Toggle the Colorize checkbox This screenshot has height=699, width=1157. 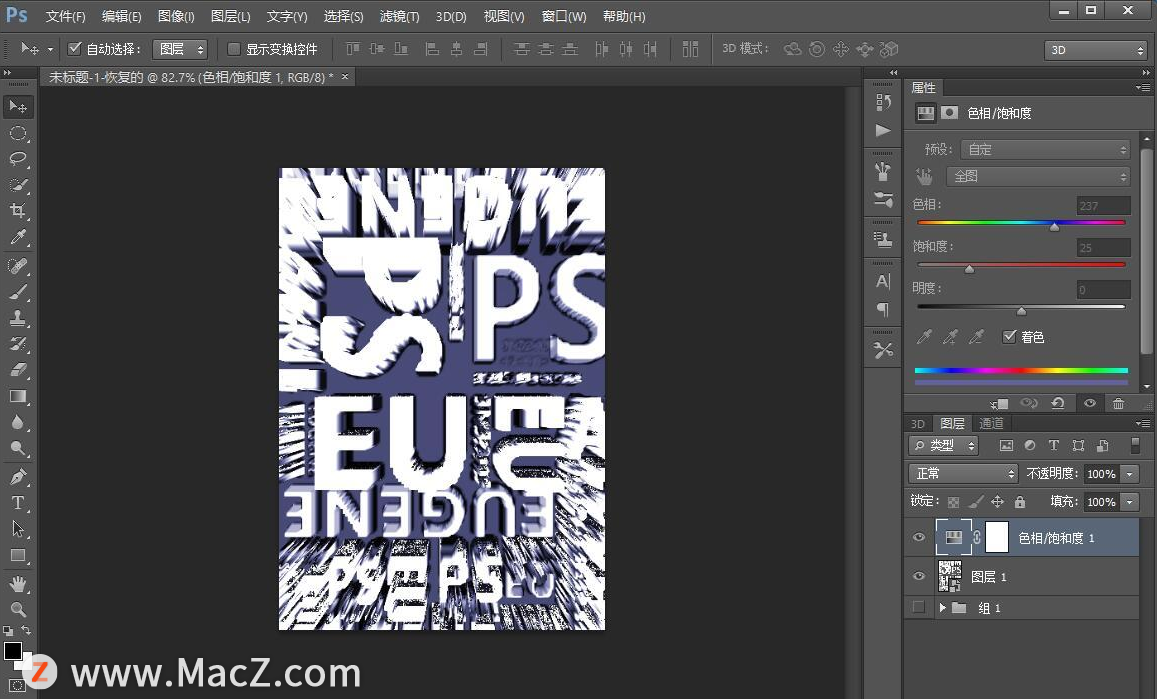[x=1009, y=337]
